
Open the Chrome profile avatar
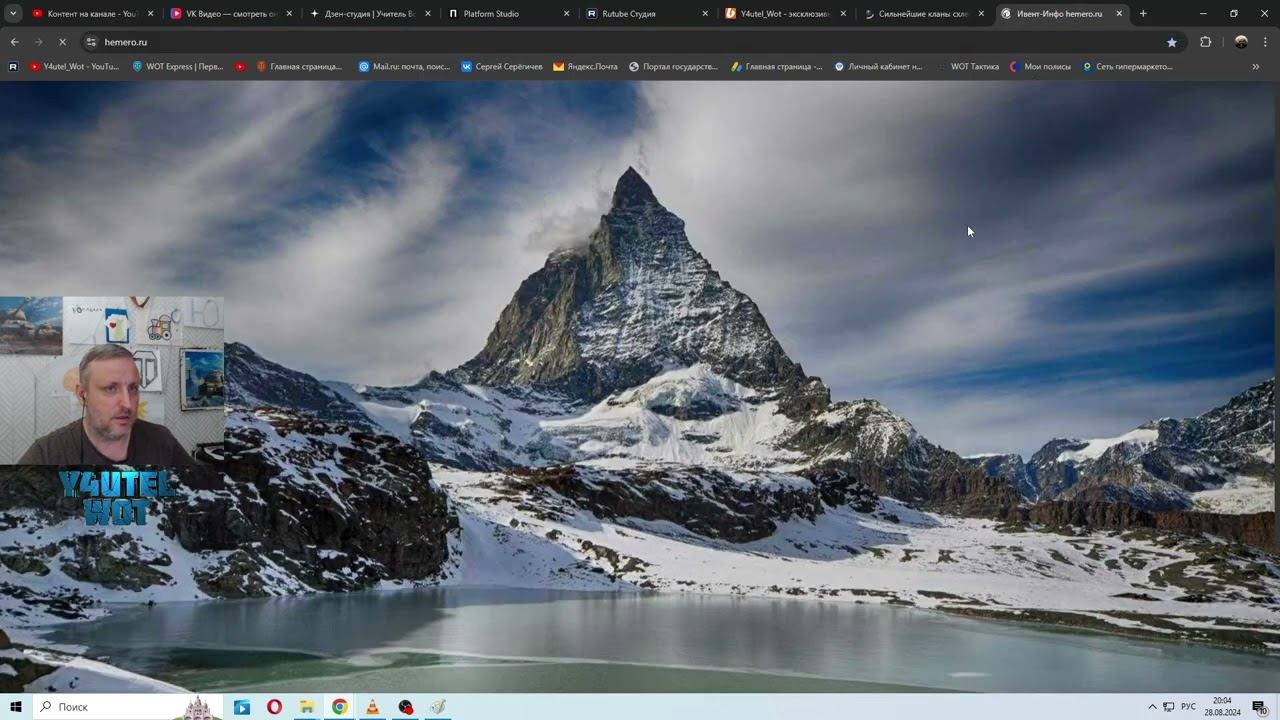1241,42
